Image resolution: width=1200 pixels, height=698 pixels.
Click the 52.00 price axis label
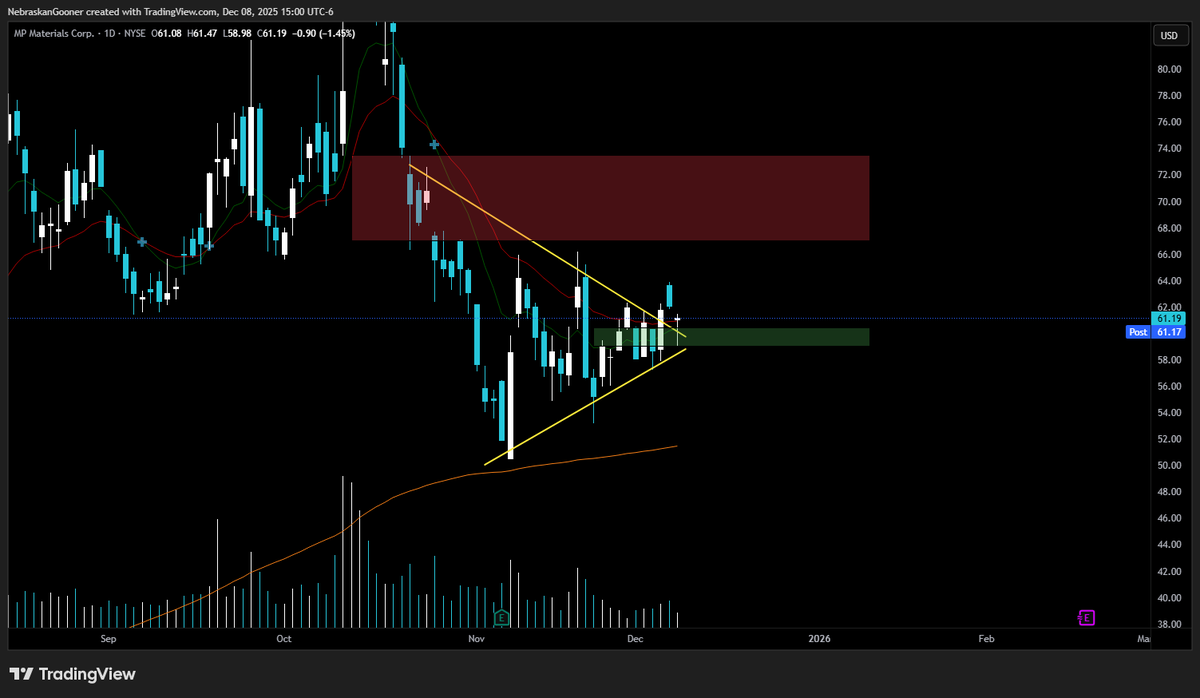[x=1168, y=439]
